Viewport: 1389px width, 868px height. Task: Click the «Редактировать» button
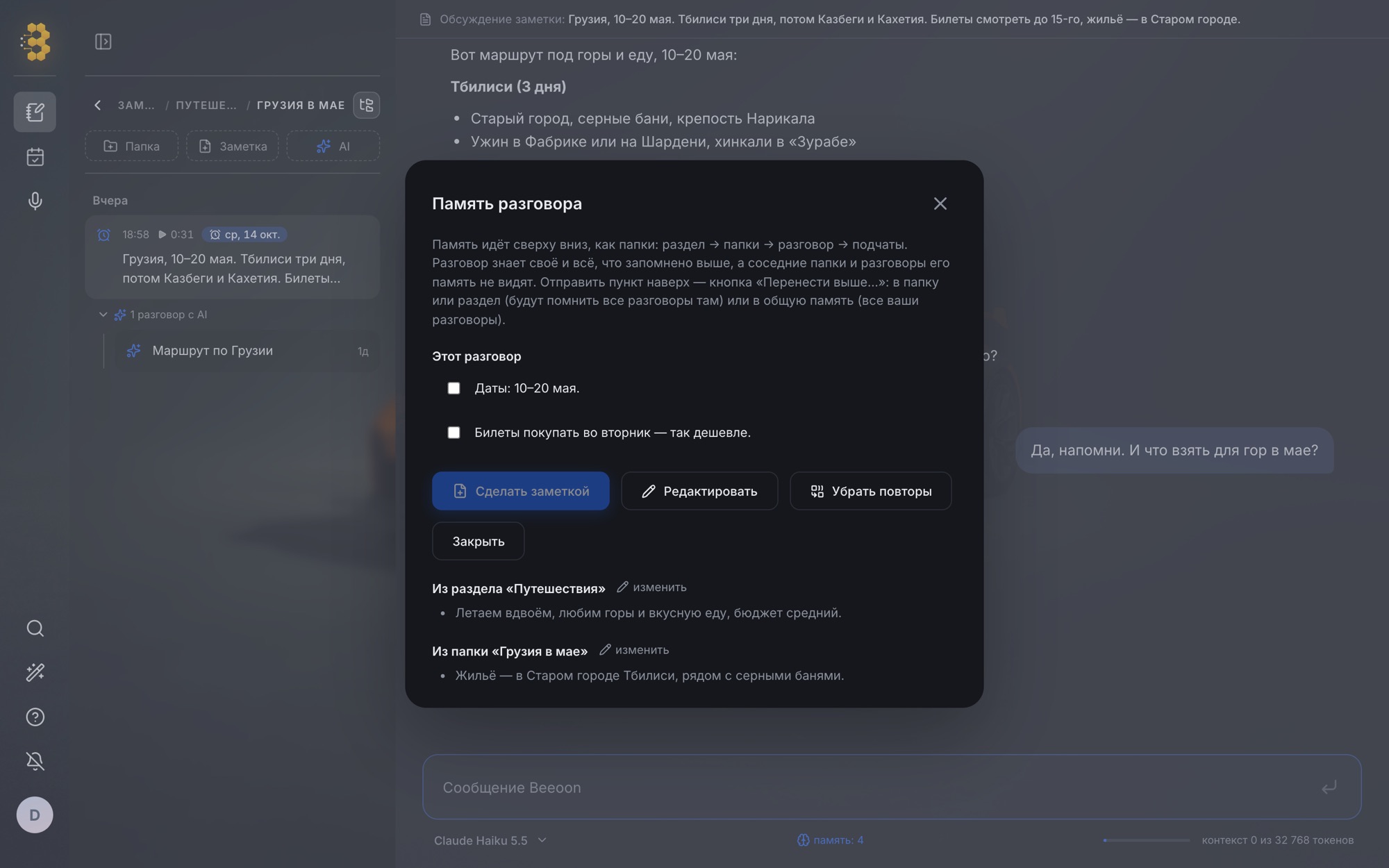point(699,491)
